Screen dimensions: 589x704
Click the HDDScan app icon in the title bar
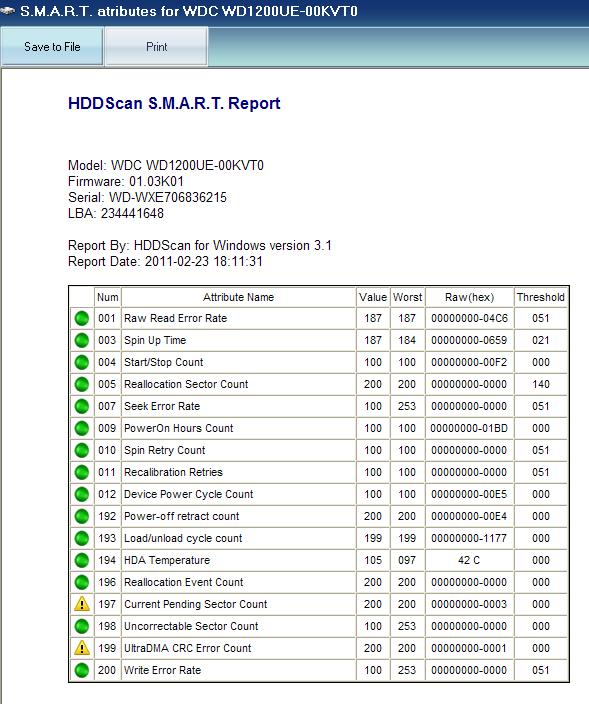point(8,10)
